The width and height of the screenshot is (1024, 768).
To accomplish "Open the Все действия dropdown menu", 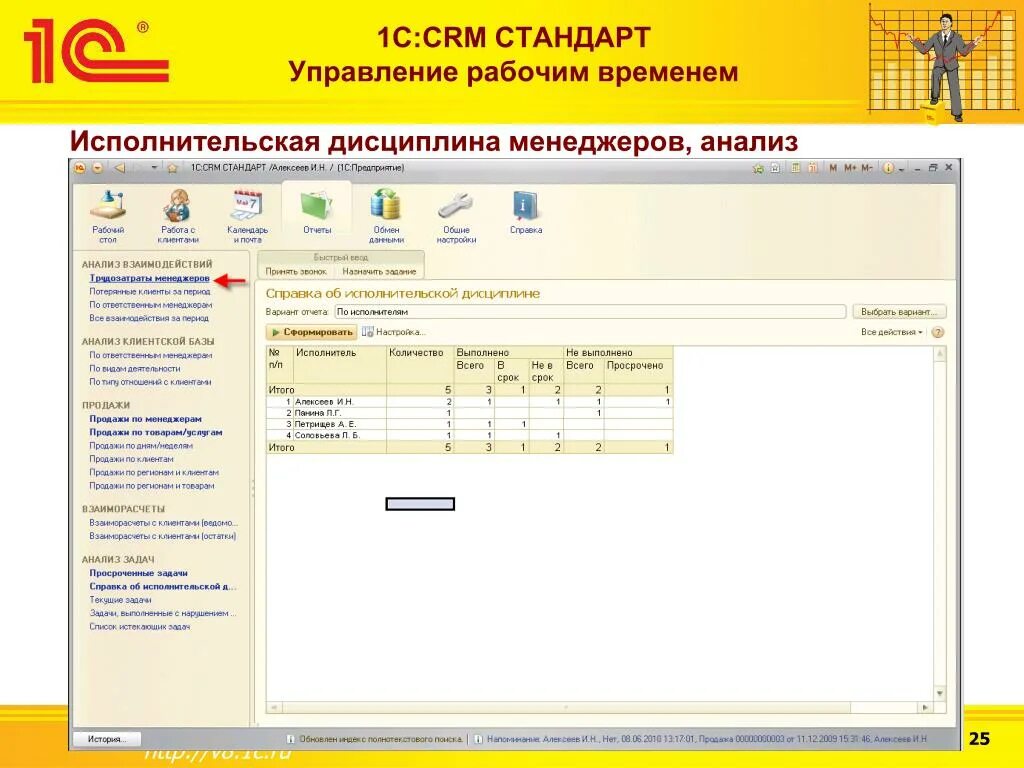I will pos(891,332).
